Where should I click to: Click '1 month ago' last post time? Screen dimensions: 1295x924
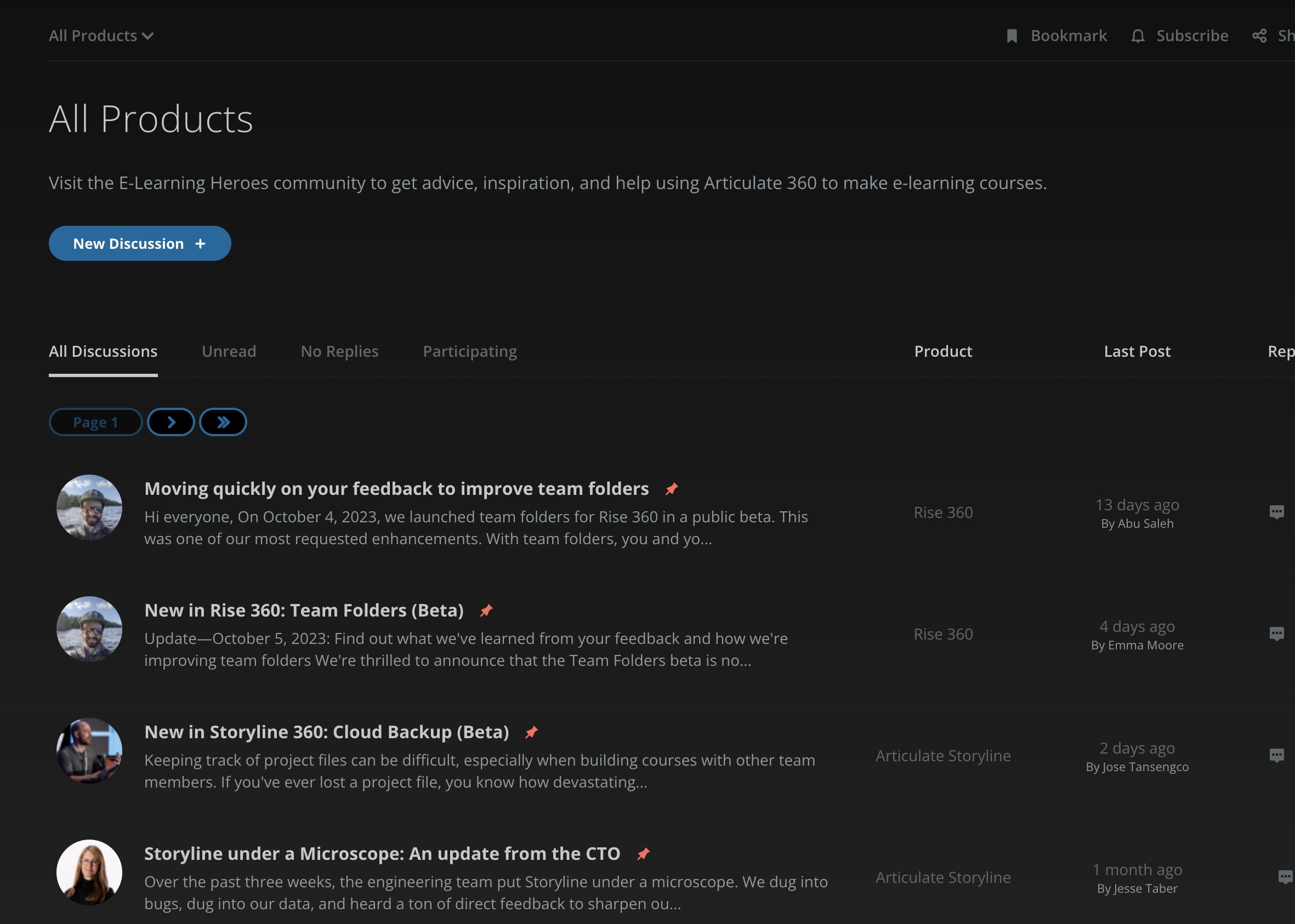pyautogui.click(x=1137, y=870)
